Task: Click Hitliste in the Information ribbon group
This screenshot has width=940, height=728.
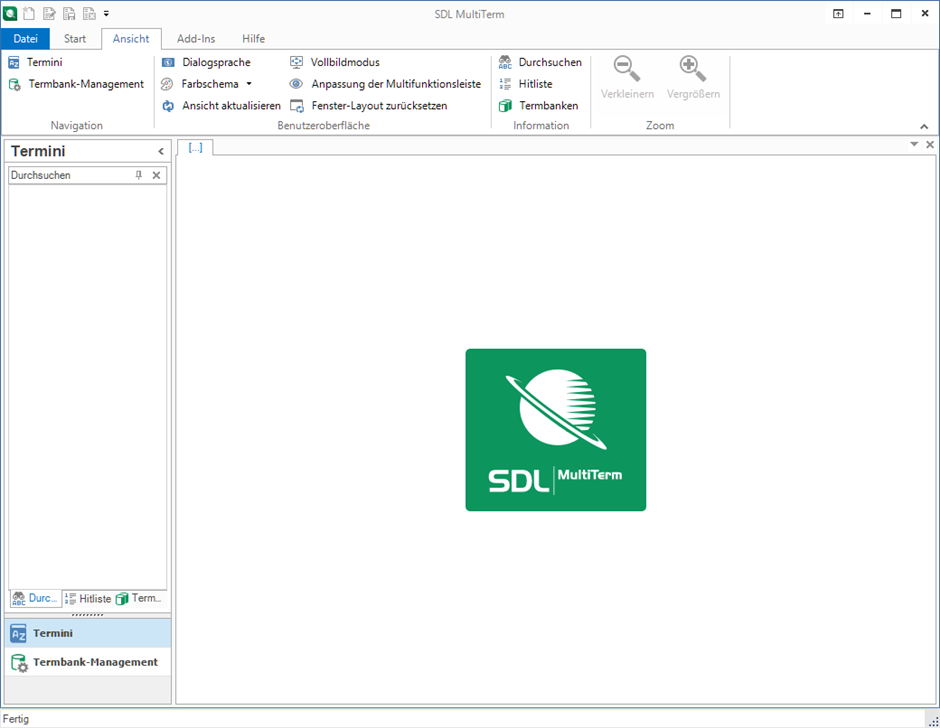Action: tap(525, 84)
